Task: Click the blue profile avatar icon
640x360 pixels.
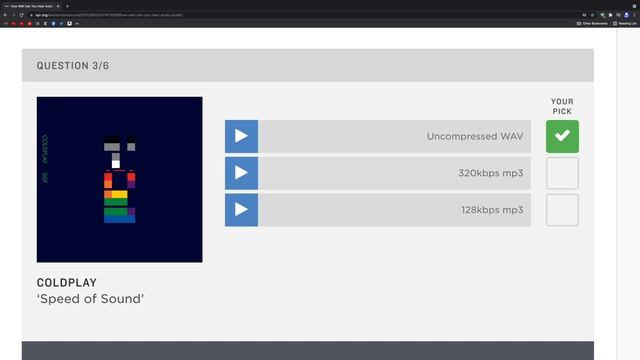Action: tap(627, 15)
